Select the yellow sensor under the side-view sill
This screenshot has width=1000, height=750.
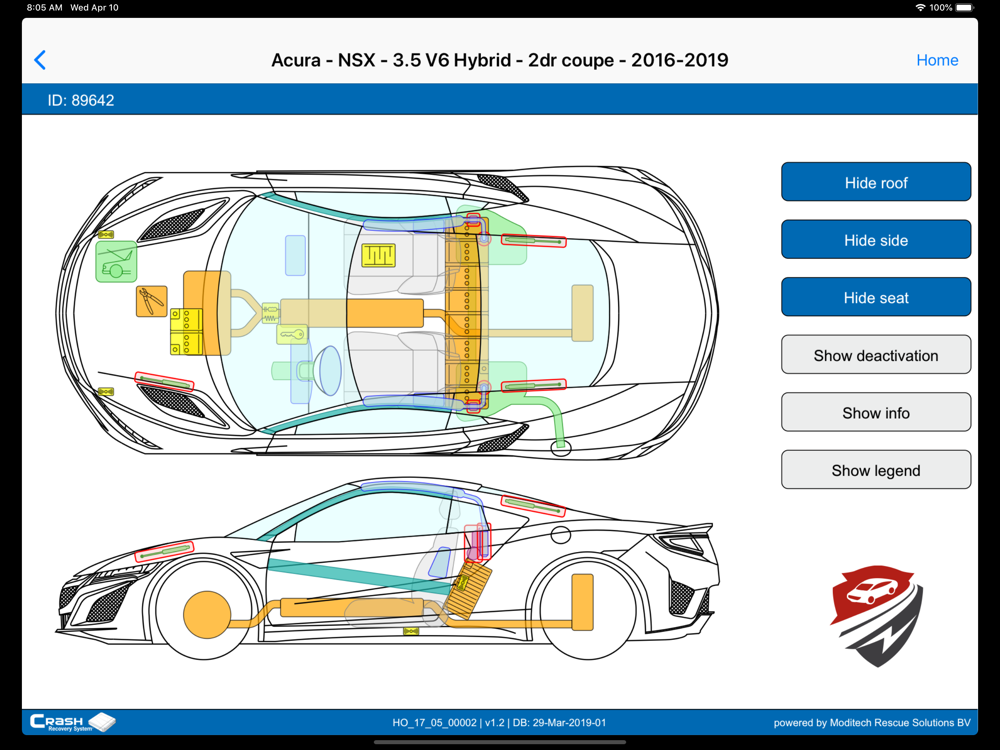(411, 631)
